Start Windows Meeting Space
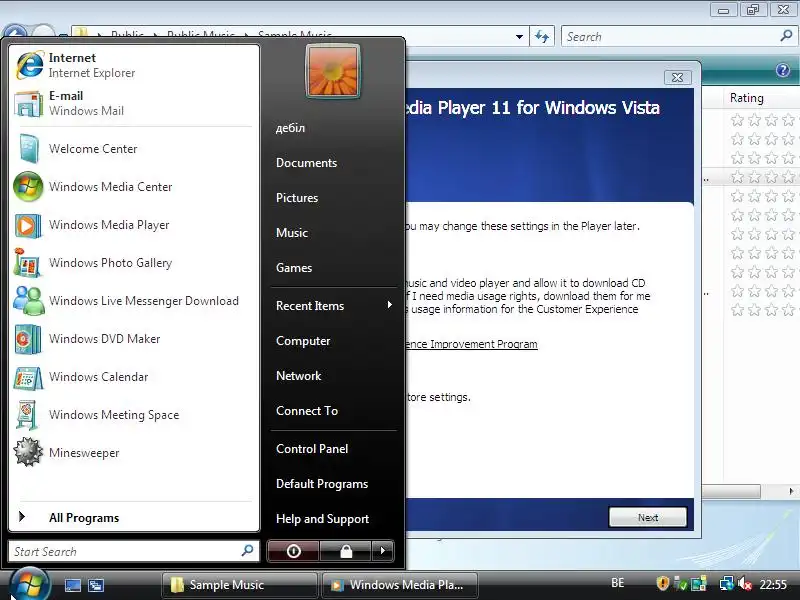The image size is (800, 600). 134,415
